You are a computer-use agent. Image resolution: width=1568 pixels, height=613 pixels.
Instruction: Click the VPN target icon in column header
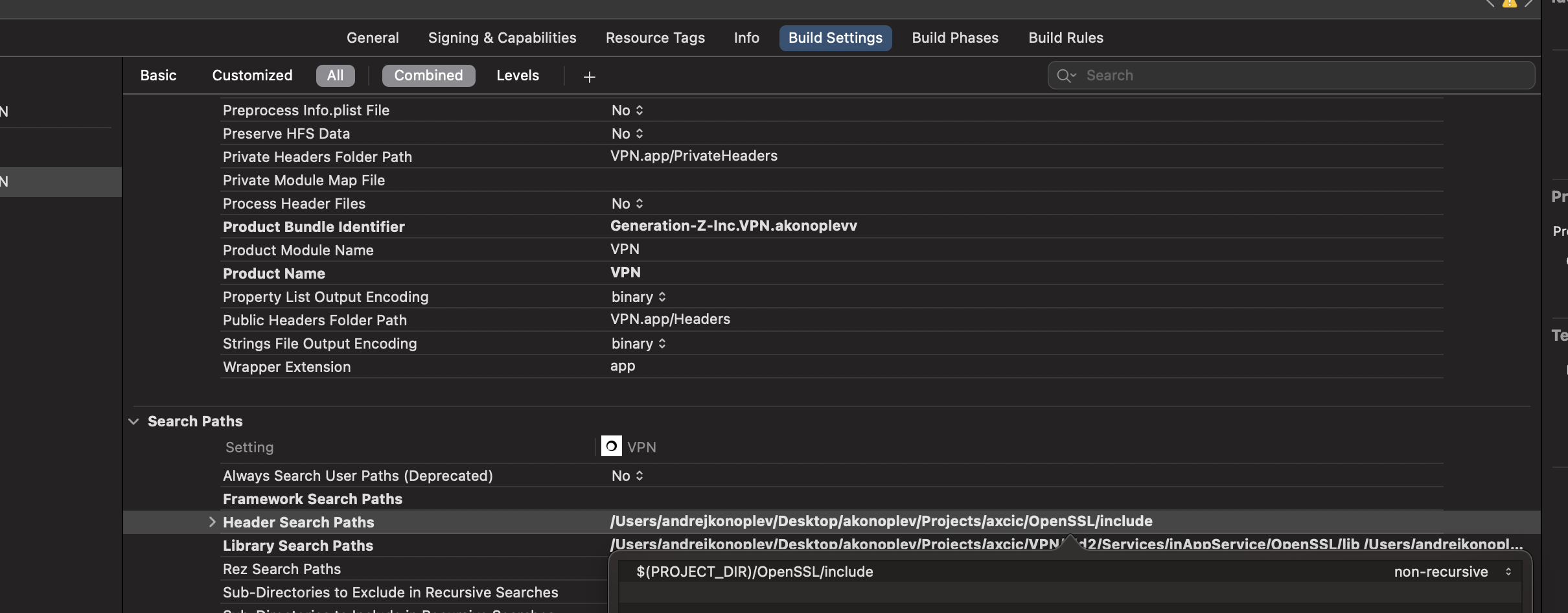(x=611, y=446)
